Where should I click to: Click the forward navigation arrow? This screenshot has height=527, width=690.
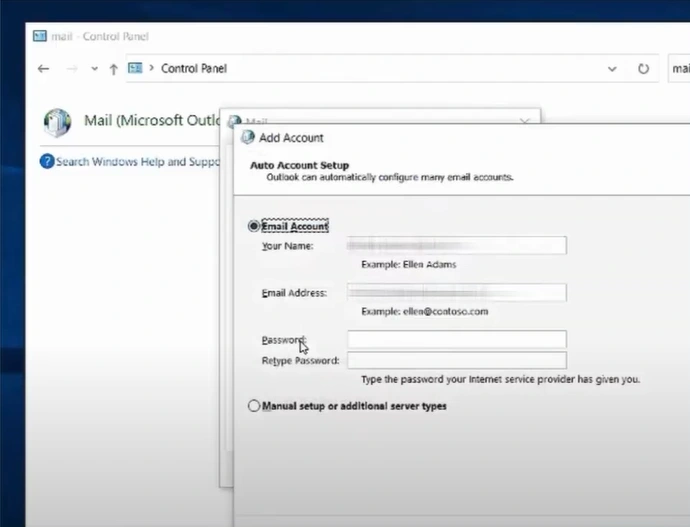(72, 69)
